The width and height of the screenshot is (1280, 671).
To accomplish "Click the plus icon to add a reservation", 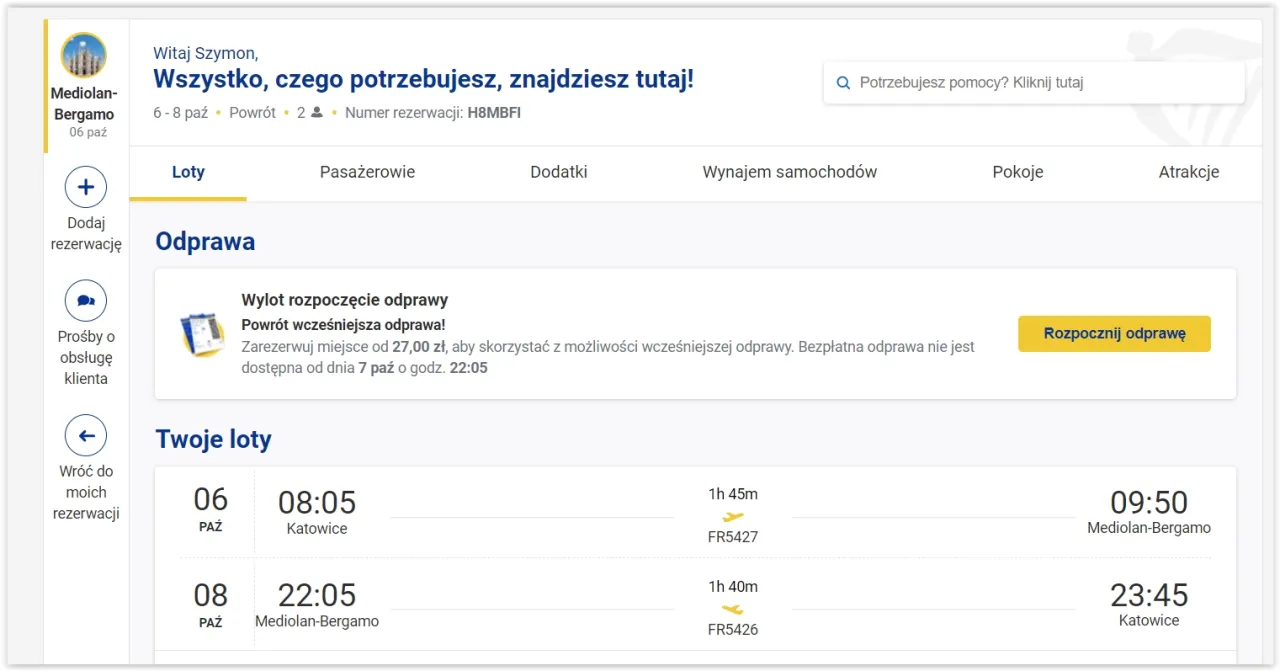I will pos(86,187).
